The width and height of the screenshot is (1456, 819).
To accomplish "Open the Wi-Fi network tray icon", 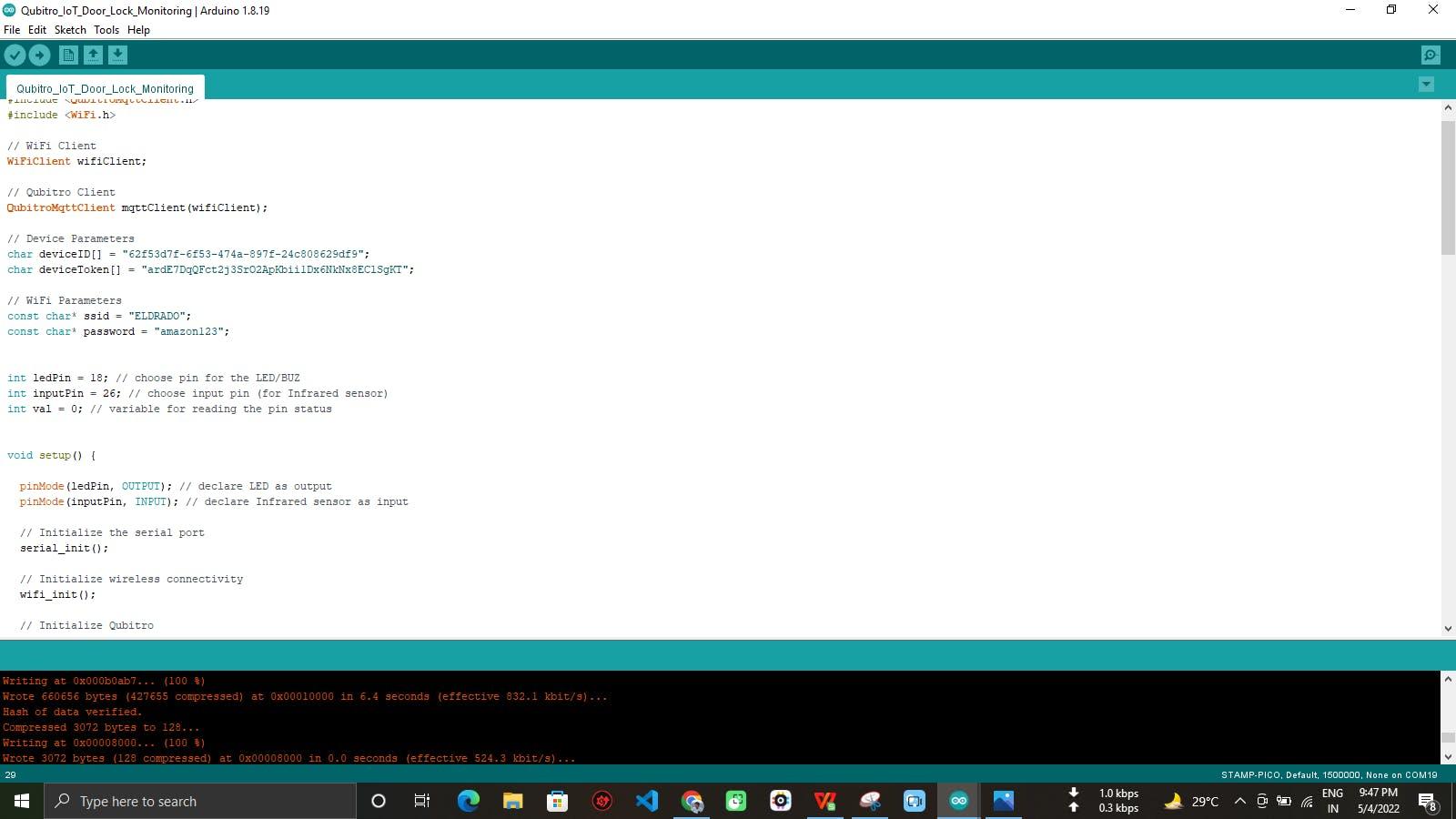I will [x=1307, y=802].
